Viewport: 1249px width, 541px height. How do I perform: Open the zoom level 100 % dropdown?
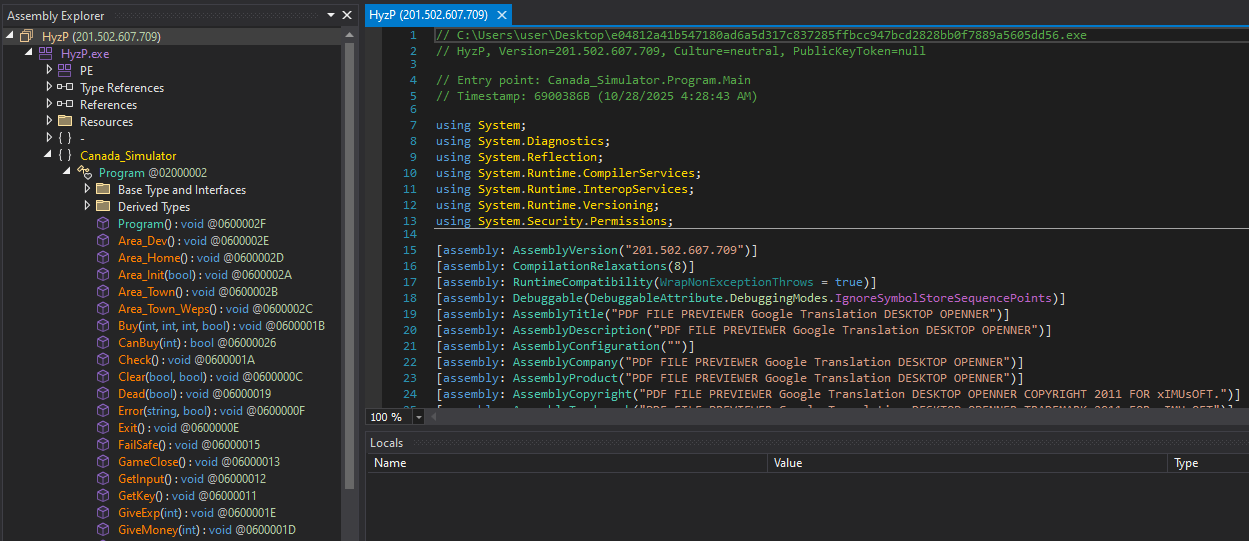(x=418, y=417)
